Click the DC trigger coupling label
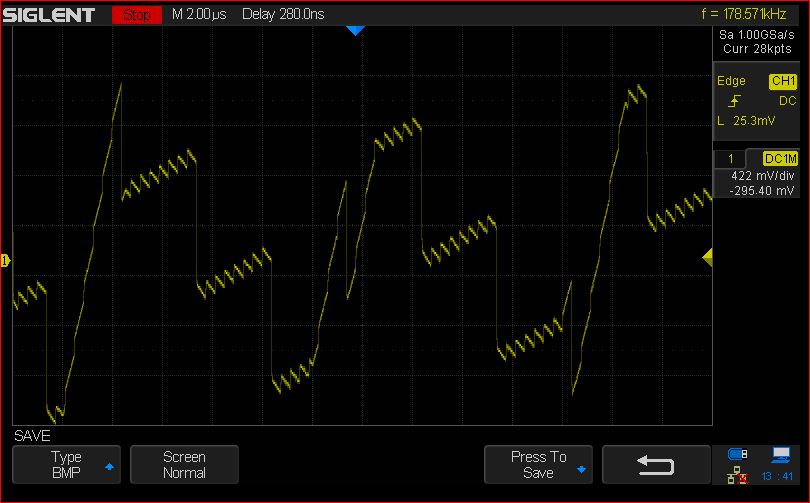Viewport: 810px width, 503px height. pyautogui.click(x=787, y=101)
